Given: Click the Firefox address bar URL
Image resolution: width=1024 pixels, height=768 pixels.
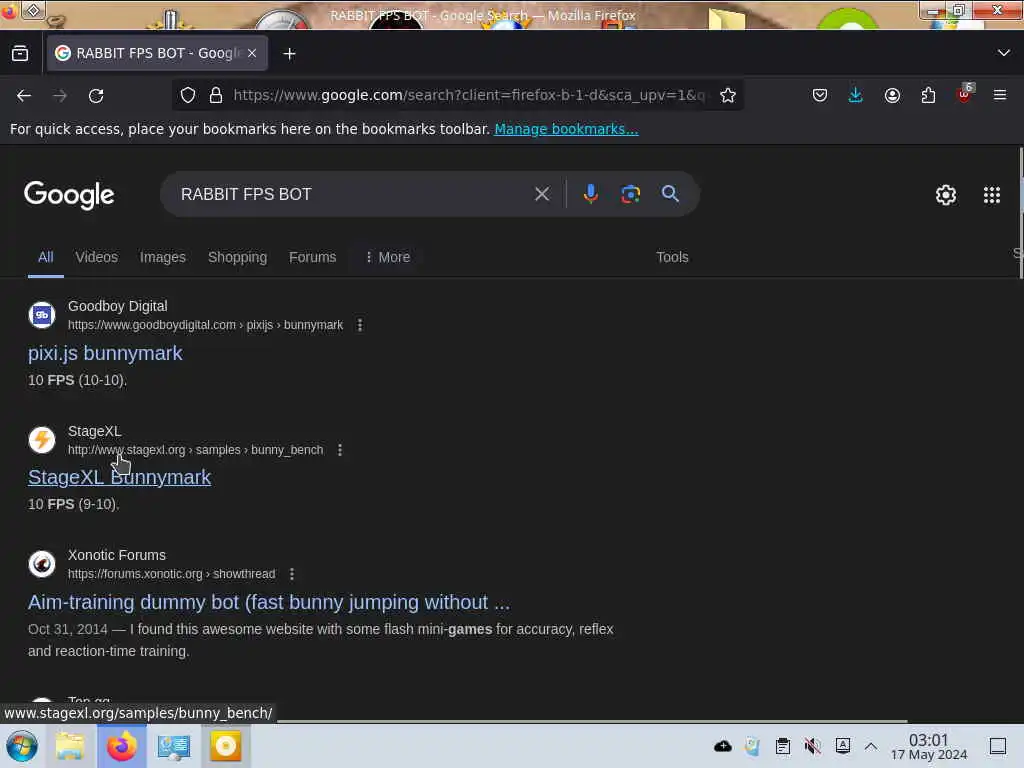Looking at the screenshot, I should point(469,95).
